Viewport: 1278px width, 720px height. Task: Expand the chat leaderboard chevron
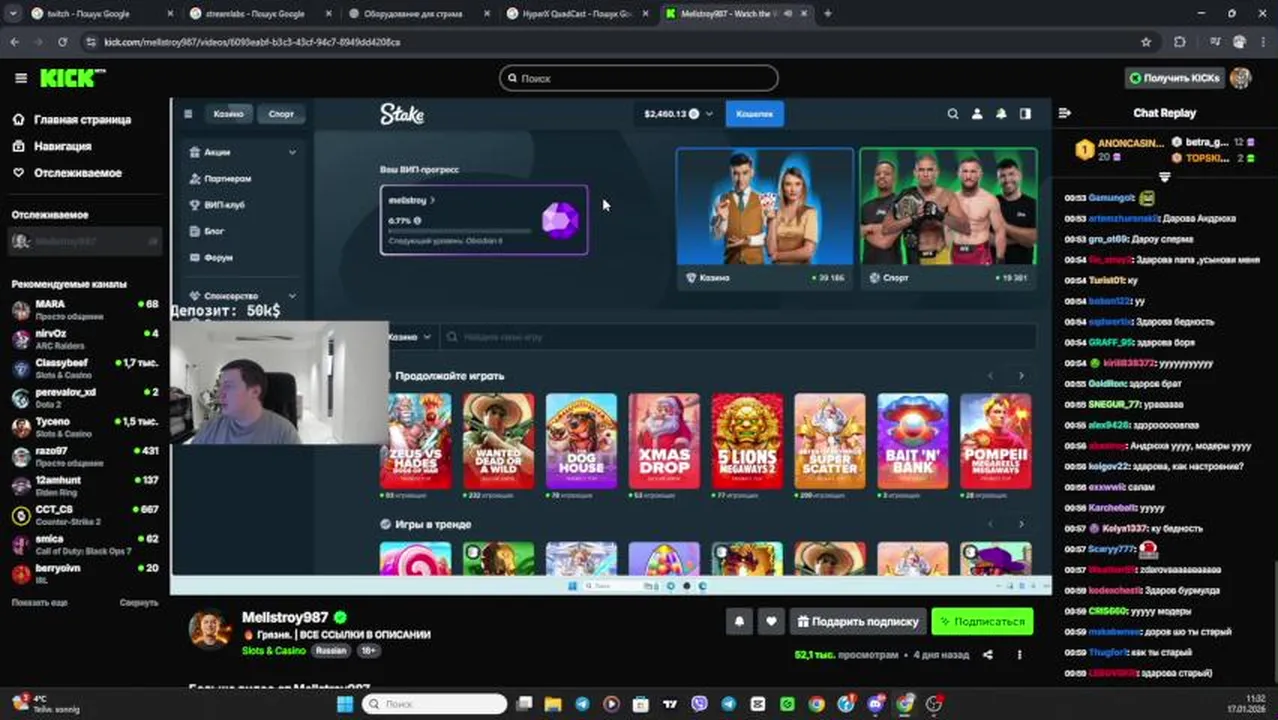[1164, 177]
